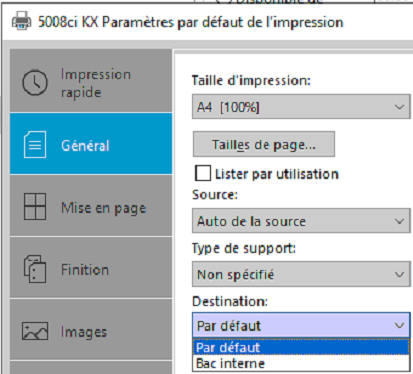Collapse the Destination Par défaut combo box
The height and width of the screenshot is (374, 413).
[x=301, y=325]
